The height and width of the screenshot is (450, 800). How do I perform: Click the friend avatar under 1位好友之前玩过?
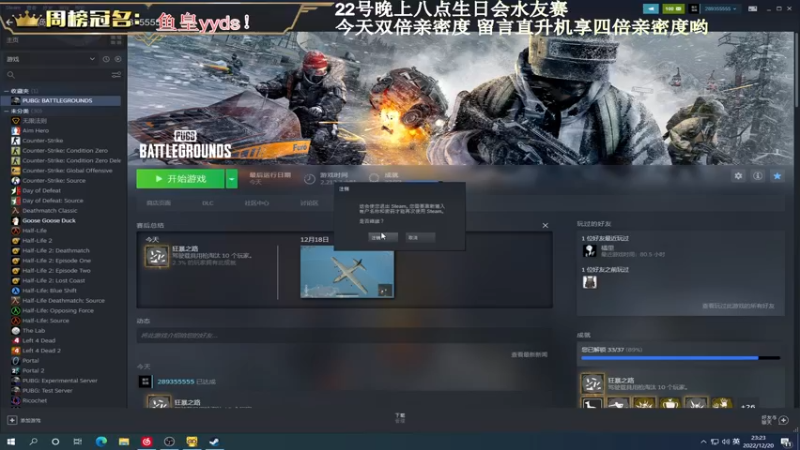[x=590, y=282]
